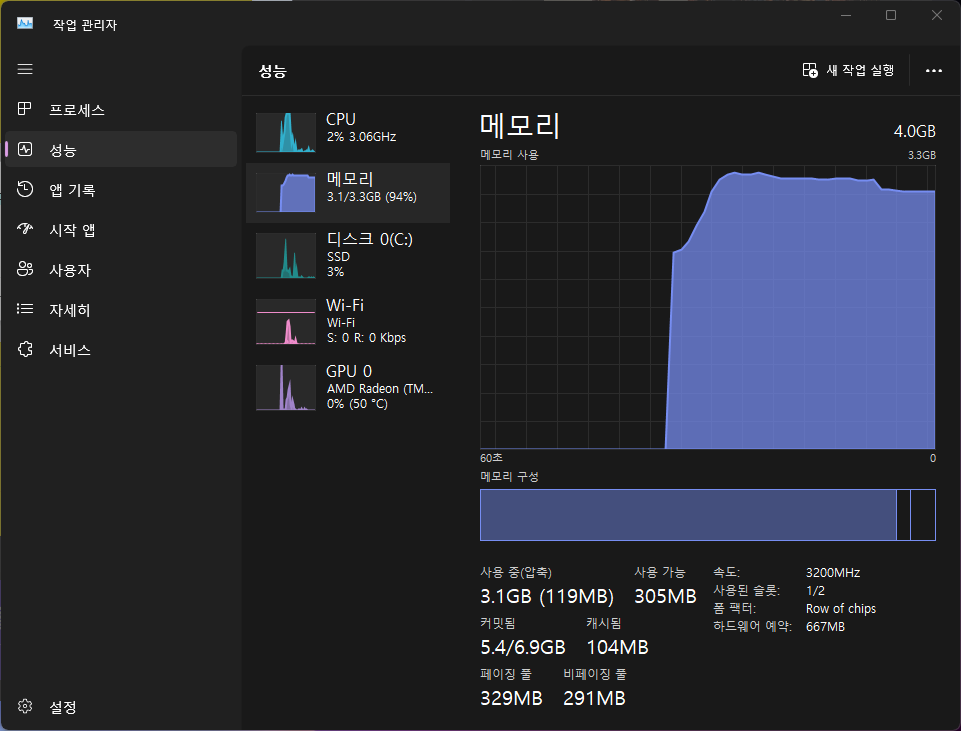Click the 메모리 구성 composition bar
The width and height of the screenshot is (961, 731).
tap(708, 515)
